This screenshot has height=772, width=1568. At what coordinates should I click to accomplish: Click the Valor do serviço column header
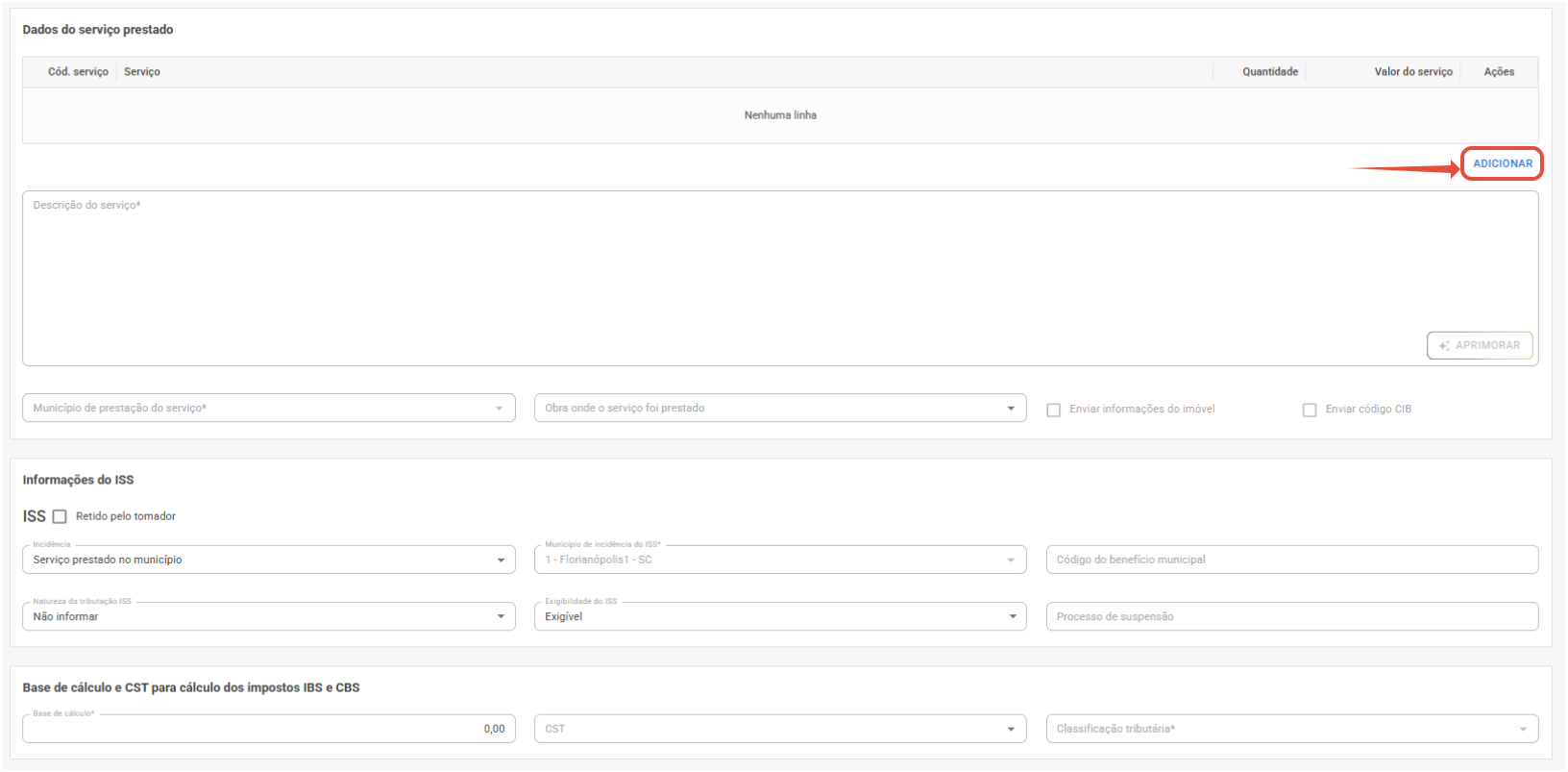point(1413,72)
